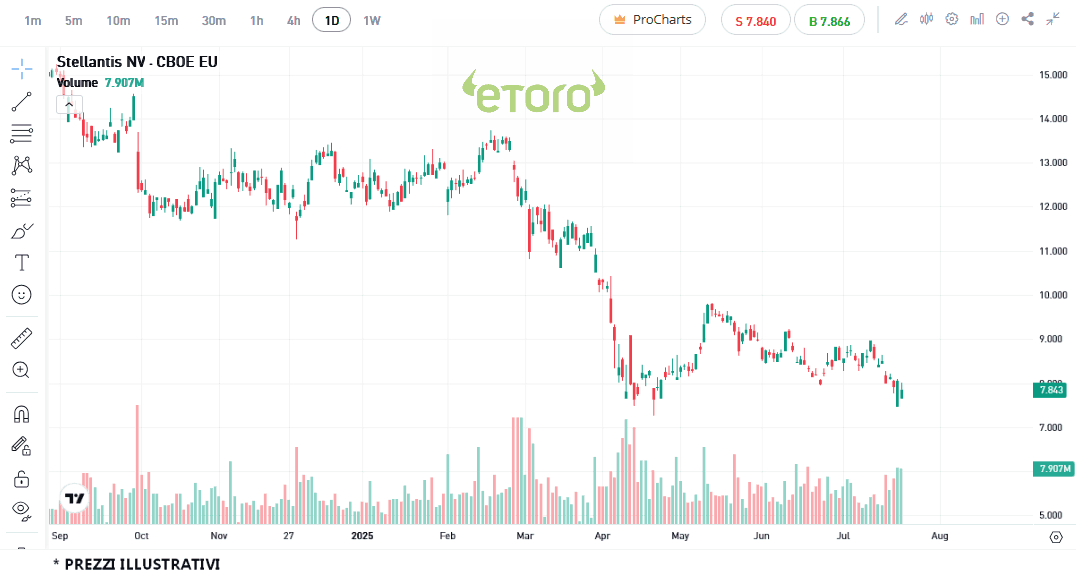The width and height of the screenshot is (1076, 574).
Task: Open the candlestick chart type menu
Action: [x=926, y=19]
